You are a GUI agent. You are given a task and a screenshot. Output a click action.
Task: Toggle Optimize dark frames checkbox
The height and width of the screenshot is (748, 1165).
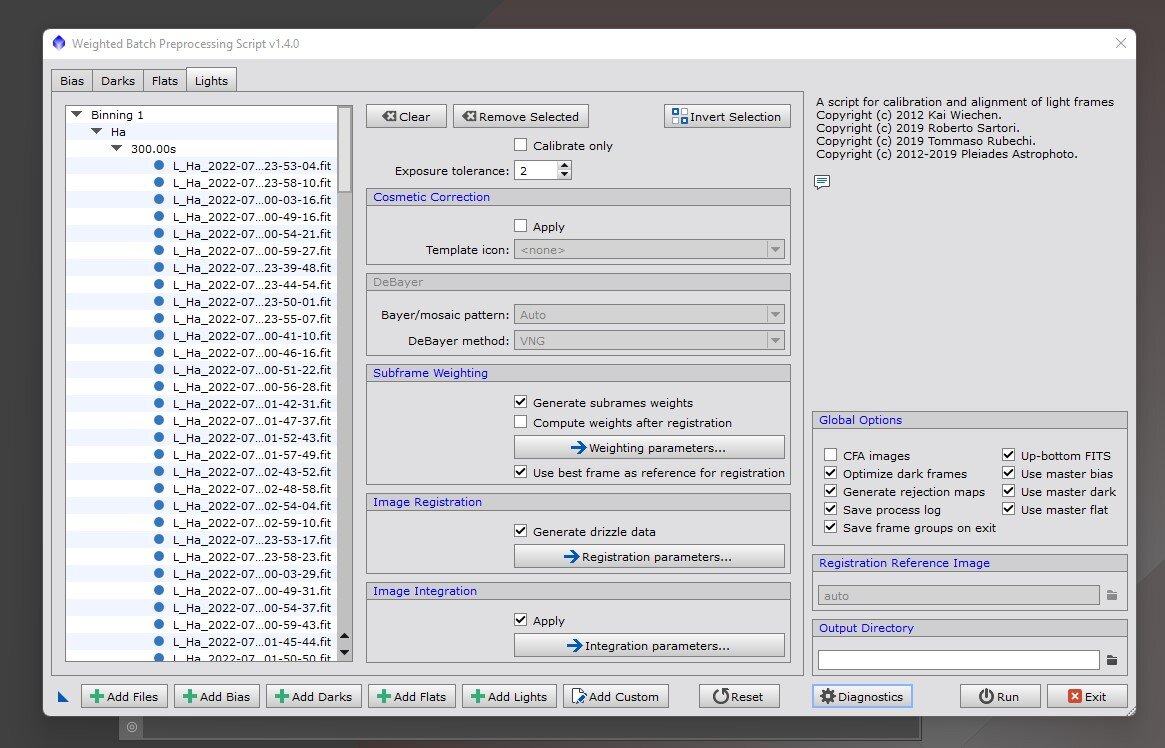tap(831, 472)
